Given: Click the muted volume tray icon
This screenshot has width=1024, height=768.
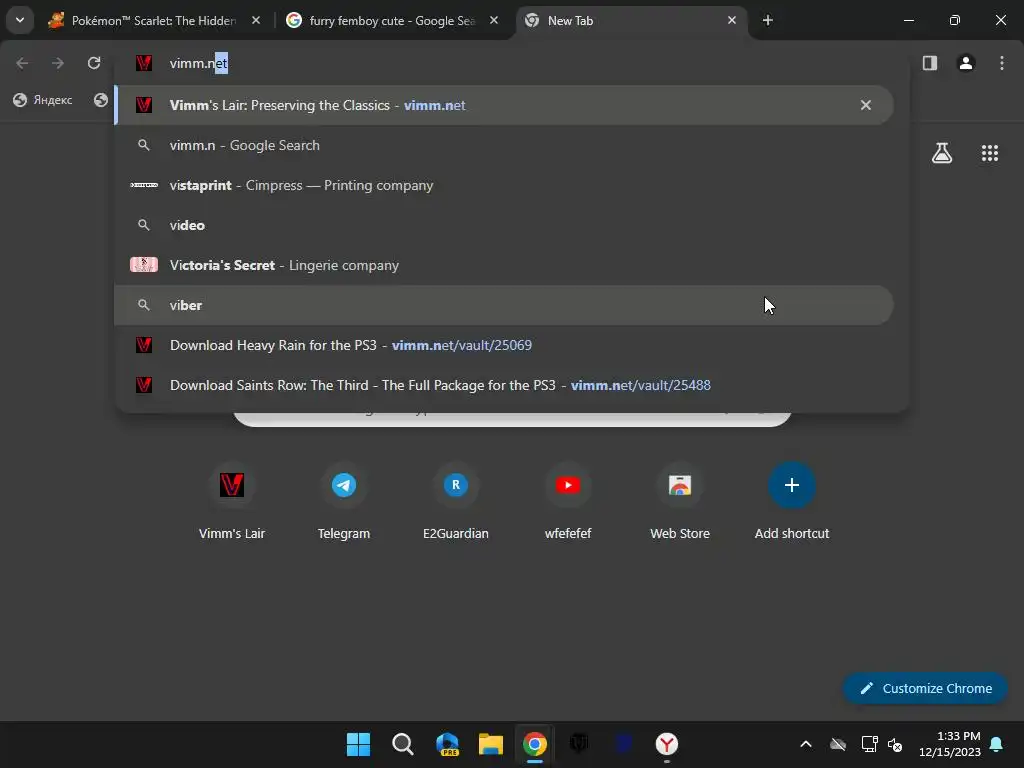Looking at the screenshot, I should pyautogui.click(x=895, y=744).
